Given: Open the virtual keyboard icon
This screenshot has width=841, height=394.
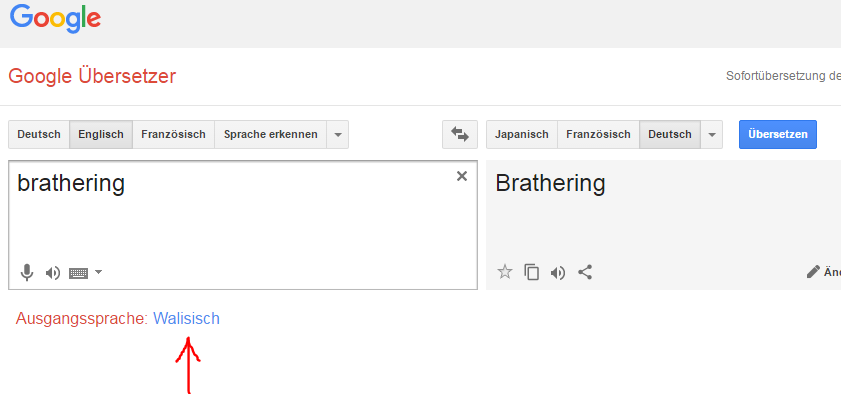Looking at the screenshot, I should (78, 273).
